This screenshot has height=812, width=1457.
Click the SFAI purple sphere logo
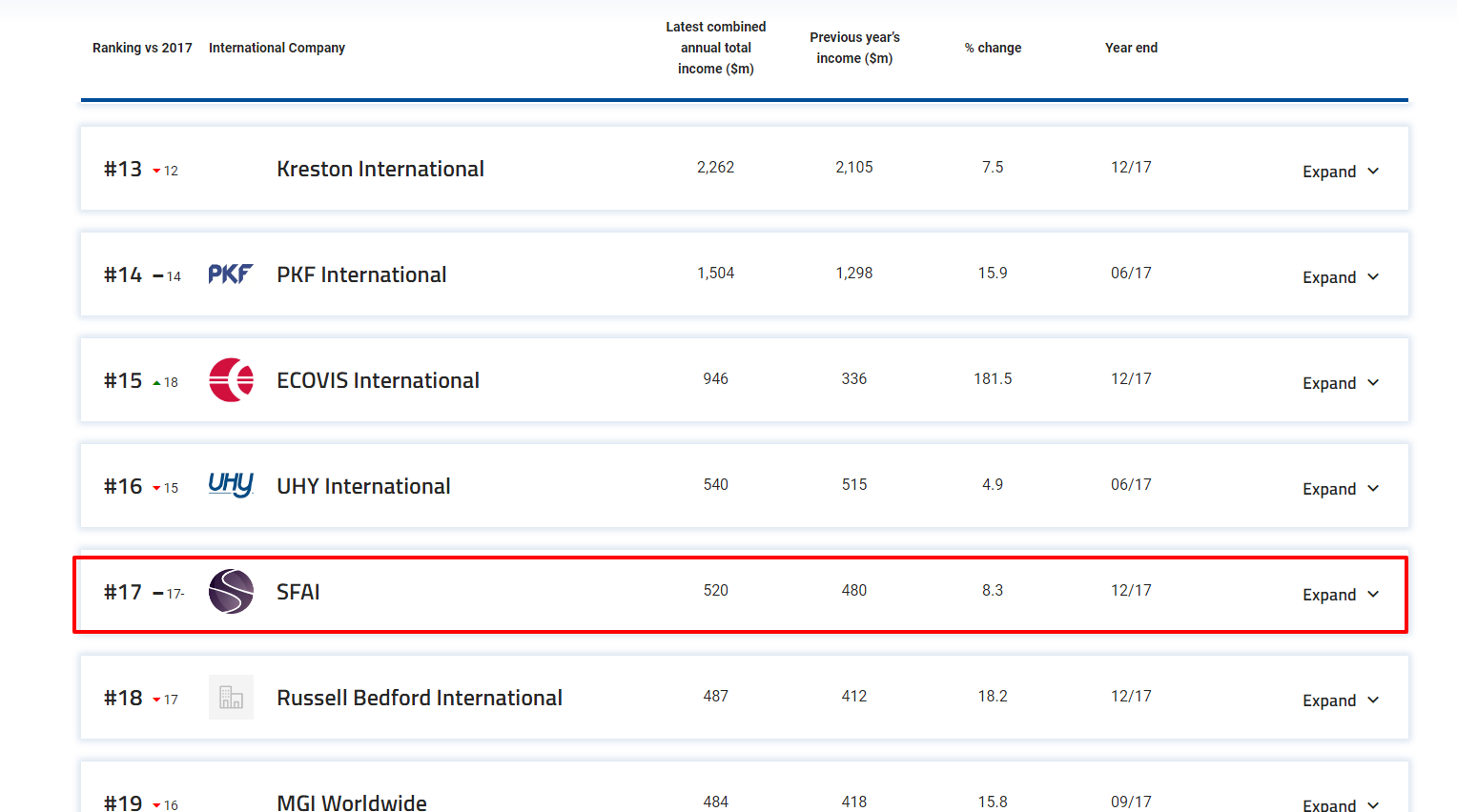click(231, 591)
